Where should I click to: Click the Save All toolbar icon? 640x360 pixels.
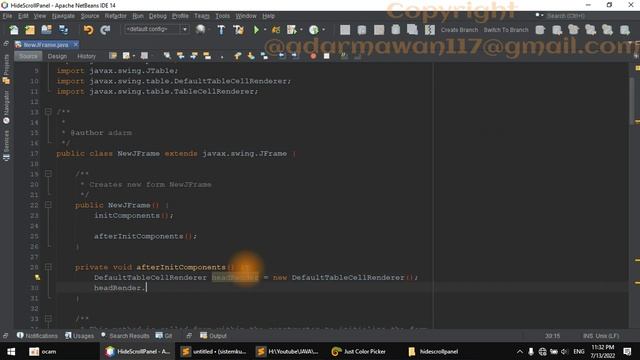64,30
